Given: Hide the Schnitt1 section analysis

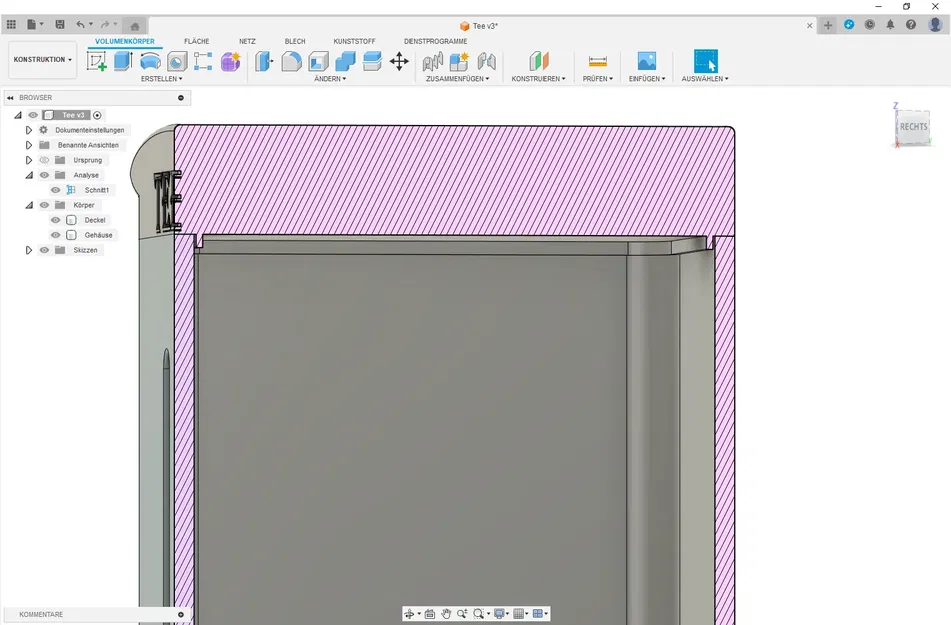Looking at the screenshot, I should click(x=56, y=190).
